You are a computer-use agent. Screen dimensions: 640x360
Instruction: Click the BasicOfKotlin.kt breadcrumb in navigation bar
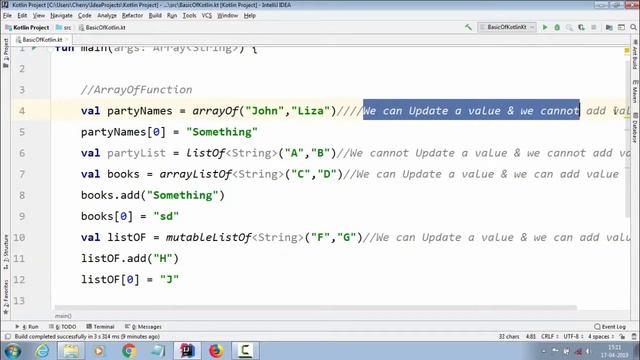click(102, 27)
